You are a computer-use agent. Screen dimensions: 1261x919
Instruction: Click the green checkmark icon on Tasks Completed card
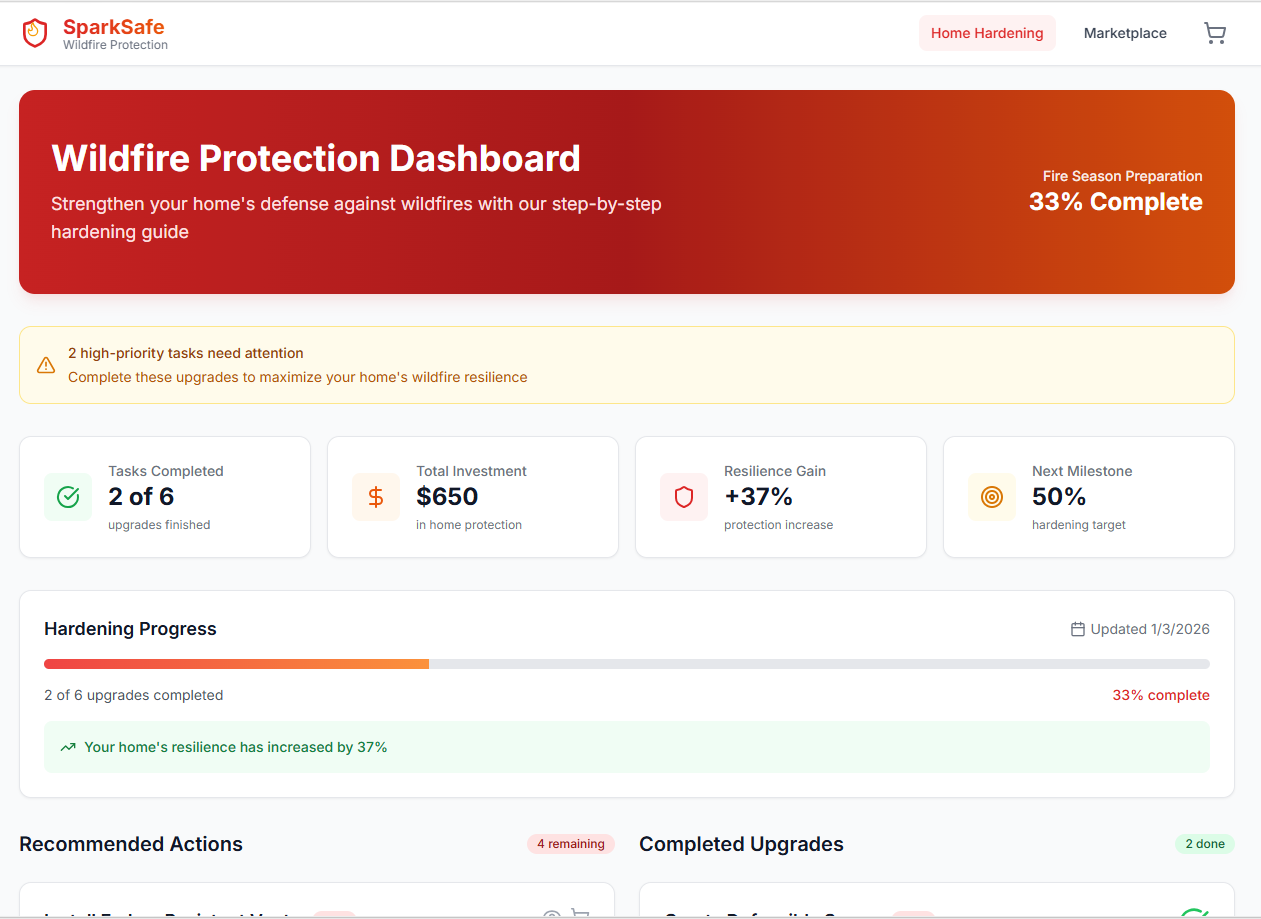[68, 496]
